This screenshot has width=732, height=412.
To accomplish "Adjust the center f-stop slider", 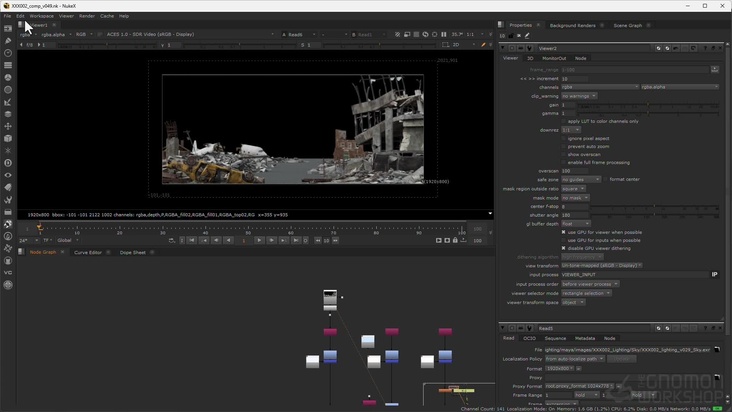I will click(x=654, y=207).
